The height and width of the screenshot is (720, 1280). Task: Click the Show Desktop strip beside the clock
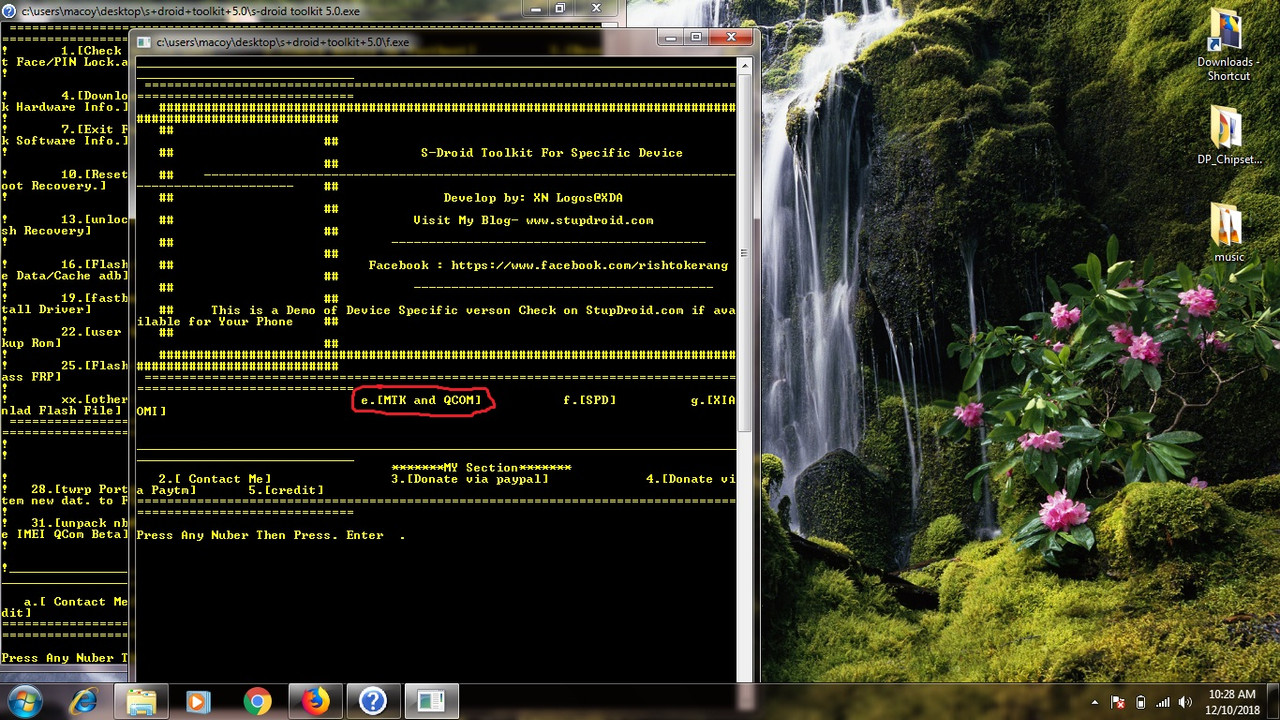click(x=1272, y=702)
